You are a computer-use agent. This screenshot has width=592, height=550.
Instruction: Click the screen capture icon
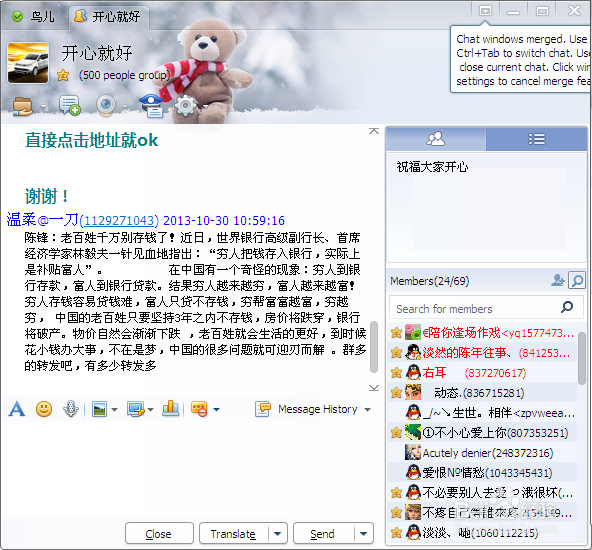136,409
